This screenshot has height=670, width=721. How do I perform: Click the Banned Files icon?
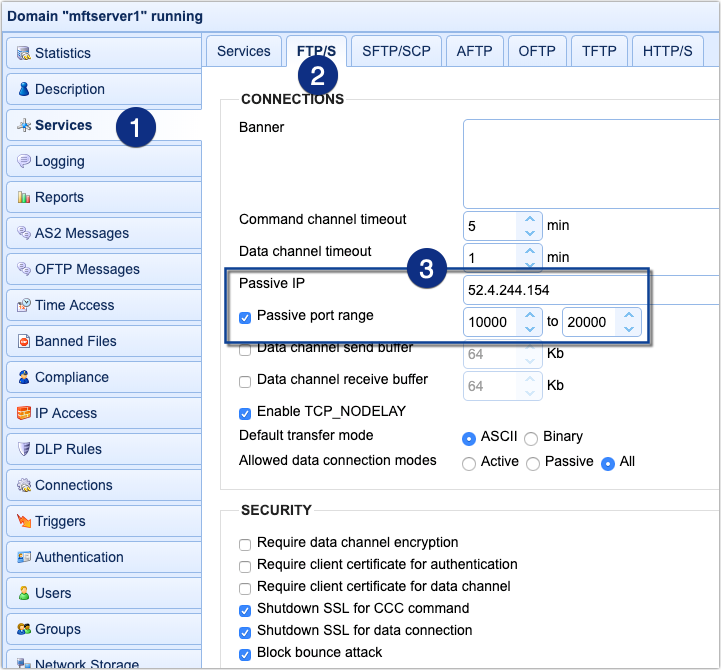tap(24, 341)
